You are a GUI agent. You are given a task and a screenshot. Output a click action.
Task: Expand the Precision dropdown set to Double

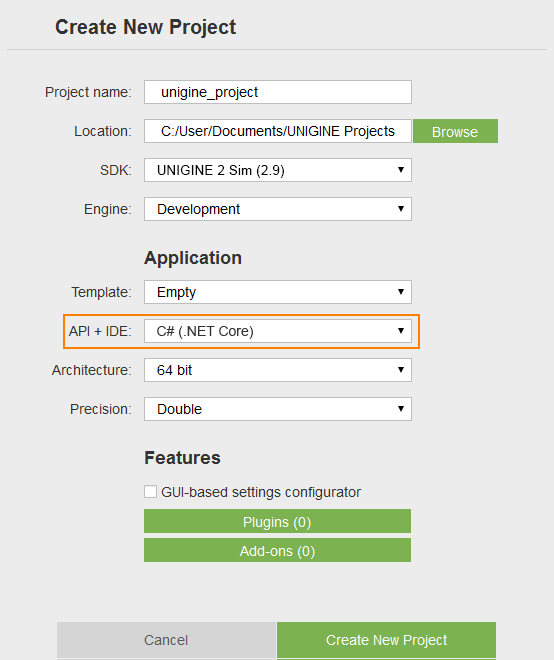point(277,409)
